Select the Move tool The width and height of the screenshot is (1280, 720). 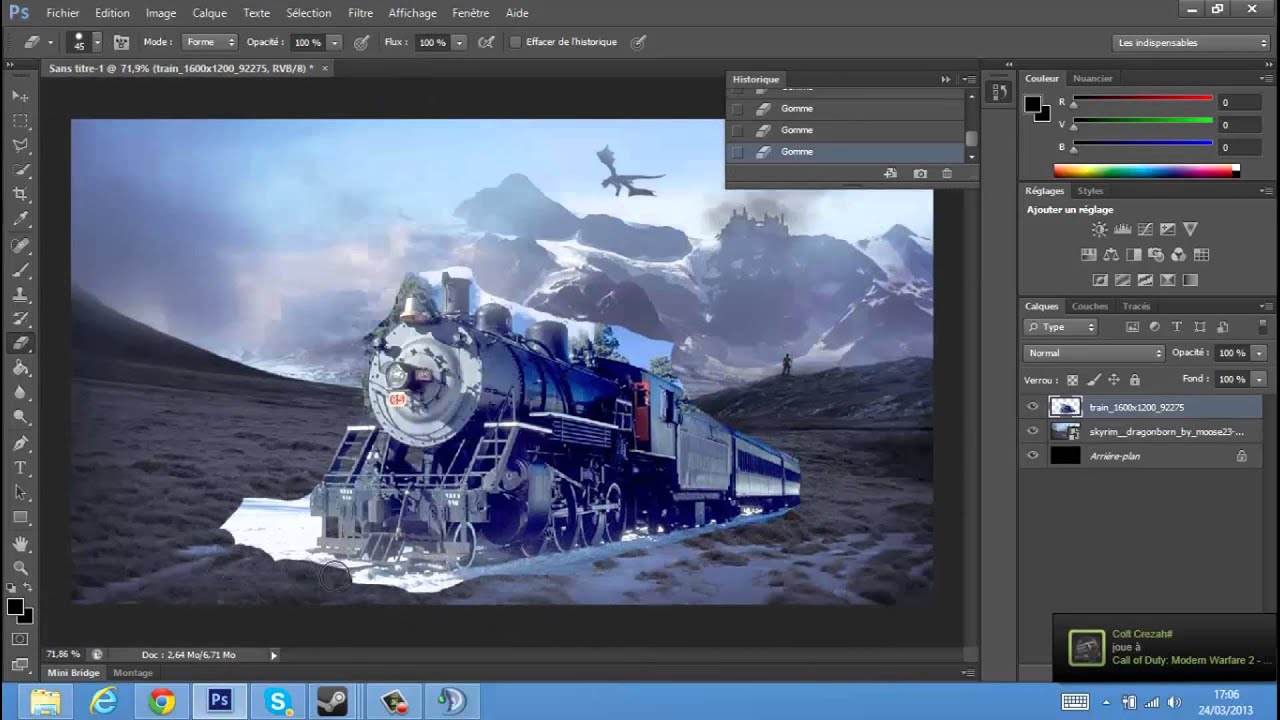[x=20, y=96]
